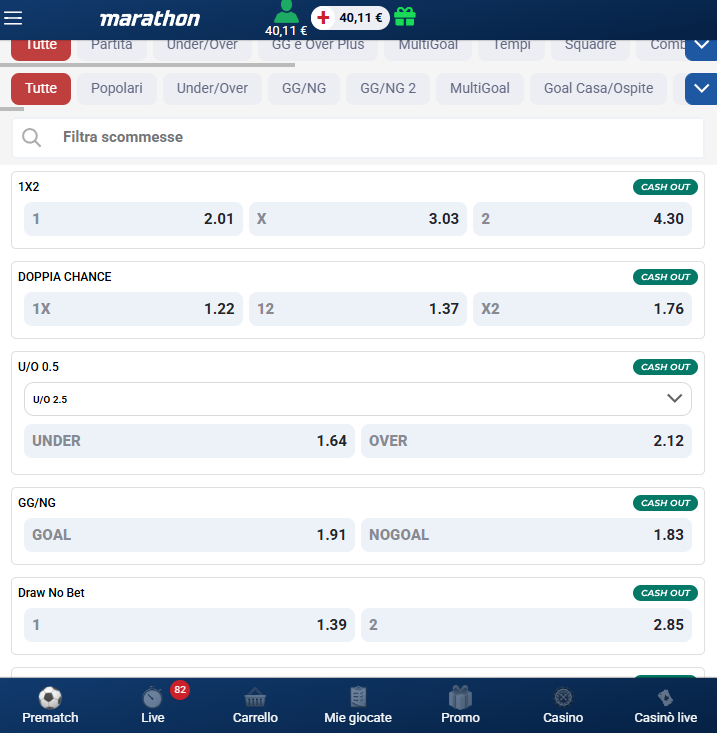The width and height of the screenshot is (717, 733).
Task: Open Prematch in the bottom bar
Action: pos(50,705)
